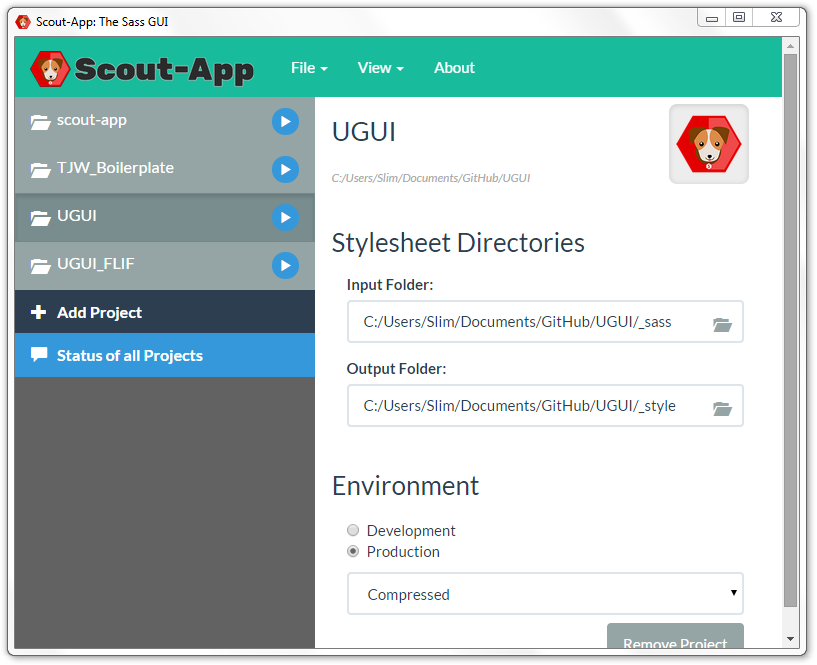Screen dimensions: 817x665
Task: Select the UGUI_FLIF project
Action: tap(165, 265)
